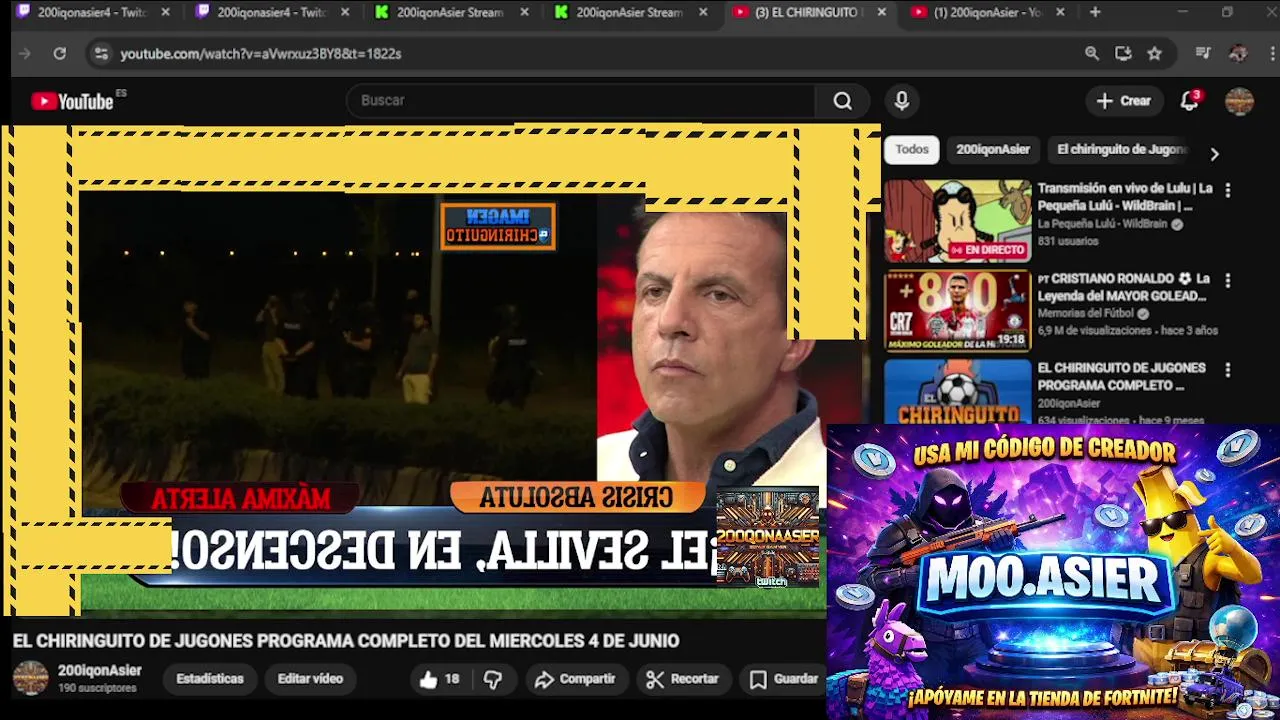This screenshot has width=1280, height=720.
Task: Open the zoom magnifier icon in address bar
Action: click(1092, 53)
